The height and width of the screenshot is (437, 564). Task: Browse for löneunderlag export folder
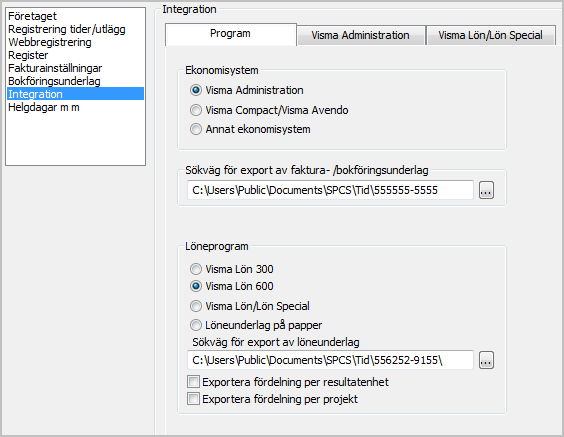point(486,360)
